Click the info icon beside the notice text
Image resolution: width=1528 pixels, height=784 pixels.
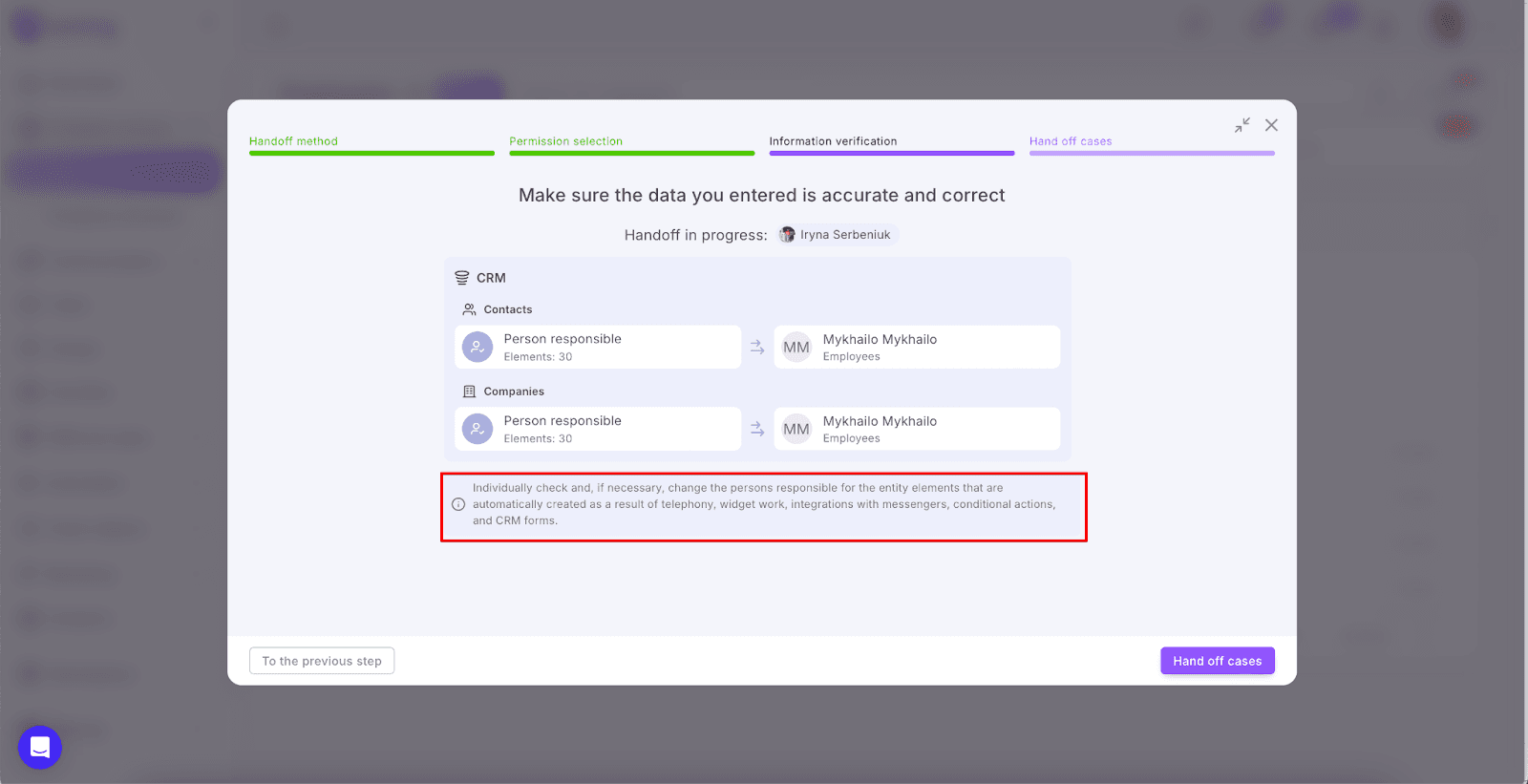click(458, 504)
